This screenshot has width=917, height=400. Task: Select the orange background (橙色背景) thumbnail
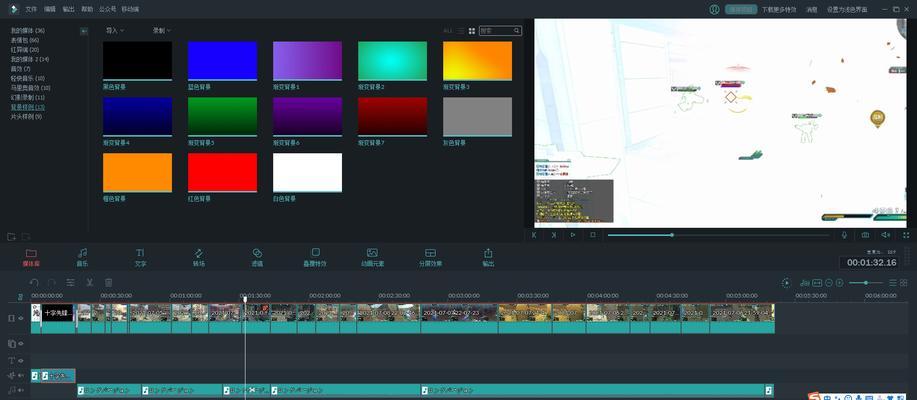tap(137, 173)
